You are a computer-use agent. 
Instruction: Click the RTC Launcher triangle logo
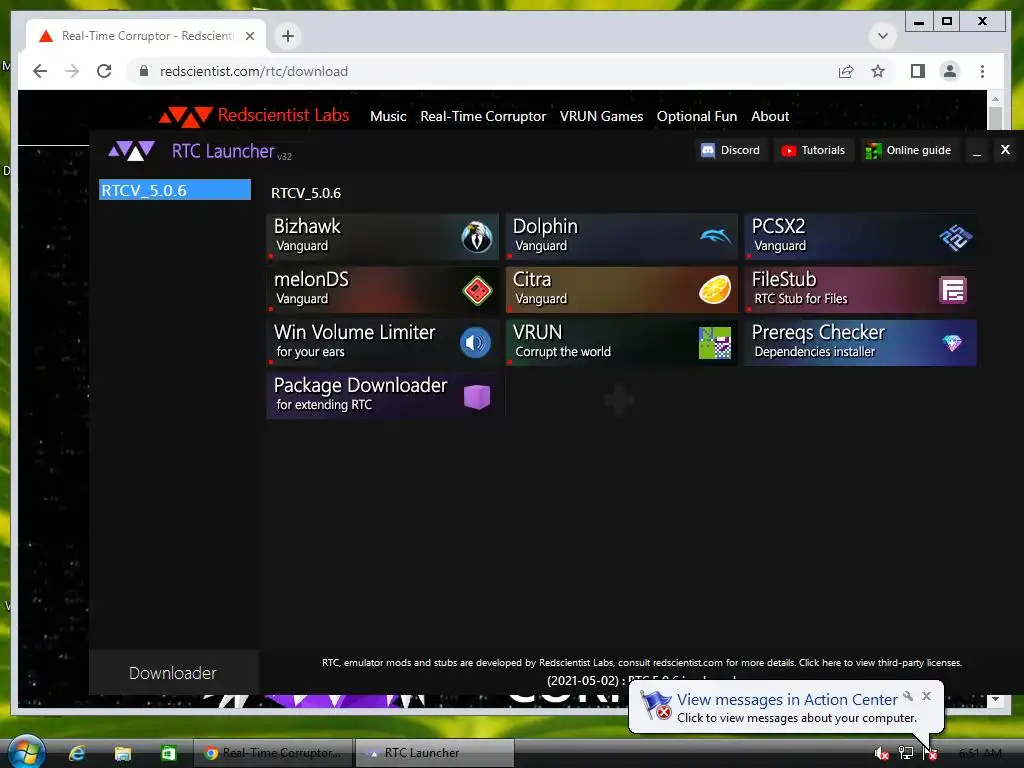click(x=131, y=151)
